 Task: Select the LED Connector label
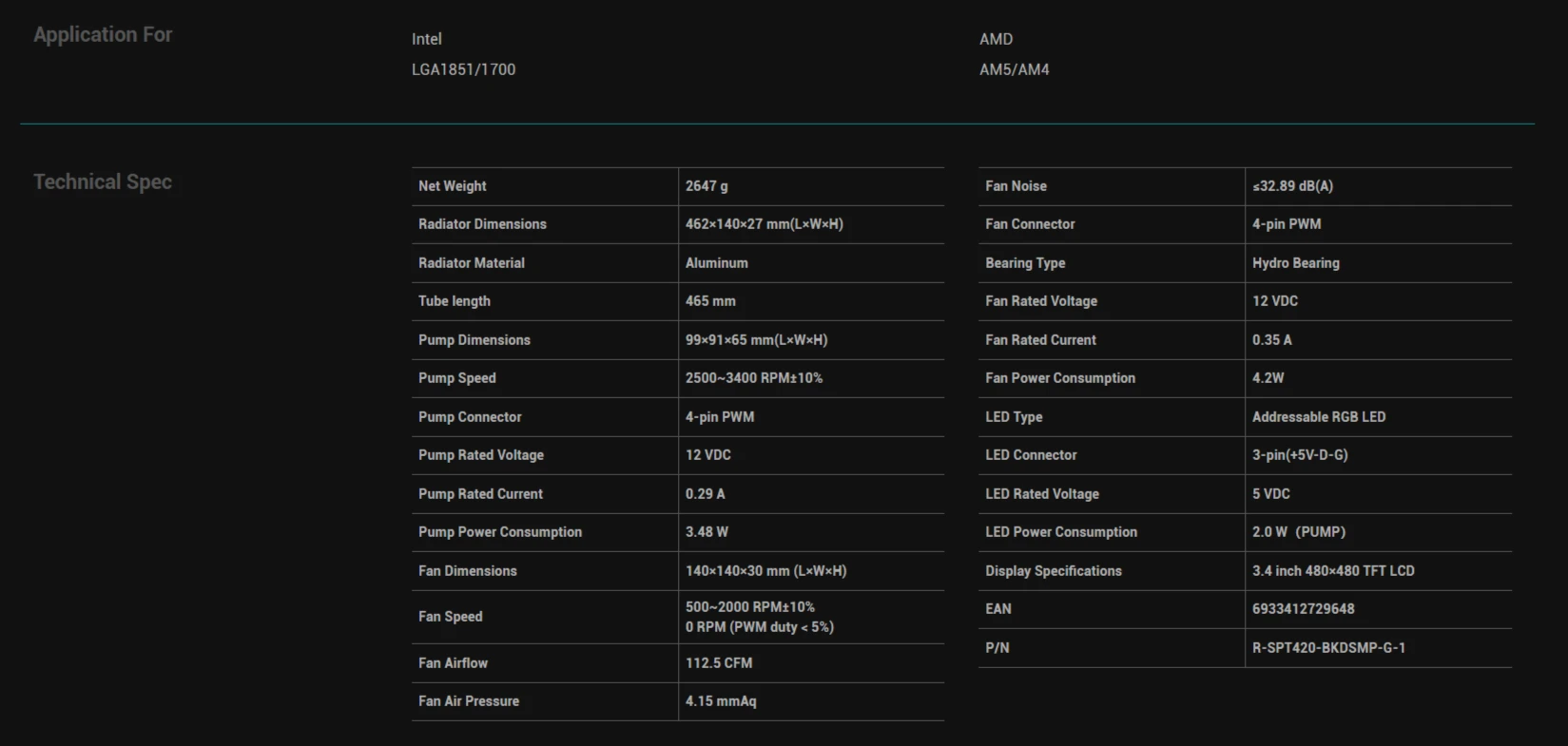[x=1031, y=455]
